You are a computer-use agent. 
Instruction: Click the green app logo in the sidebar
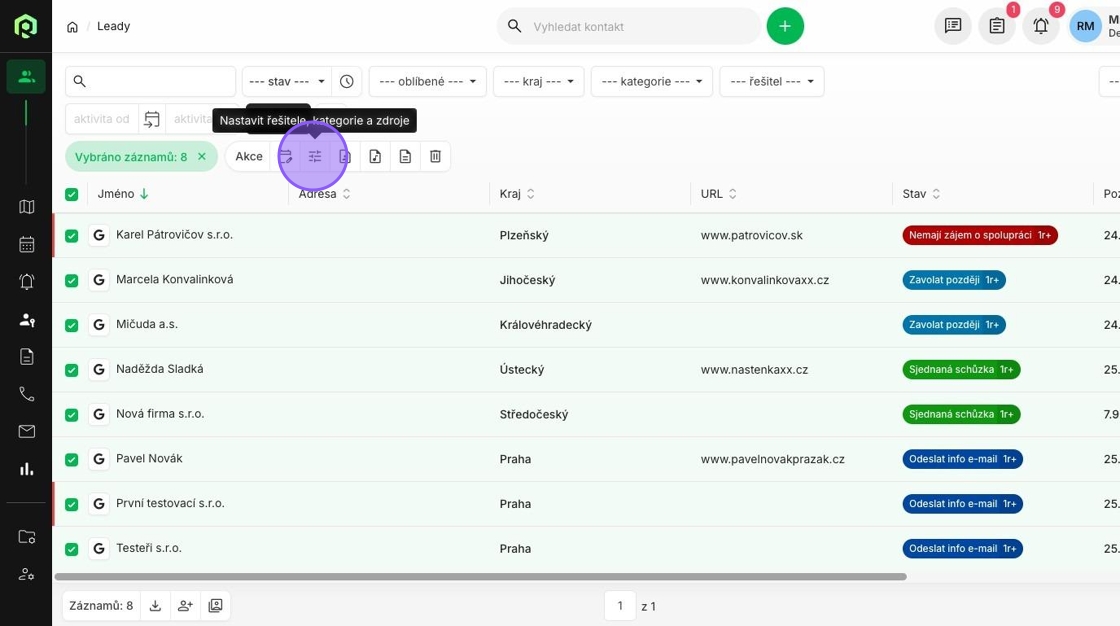point(26,26)
